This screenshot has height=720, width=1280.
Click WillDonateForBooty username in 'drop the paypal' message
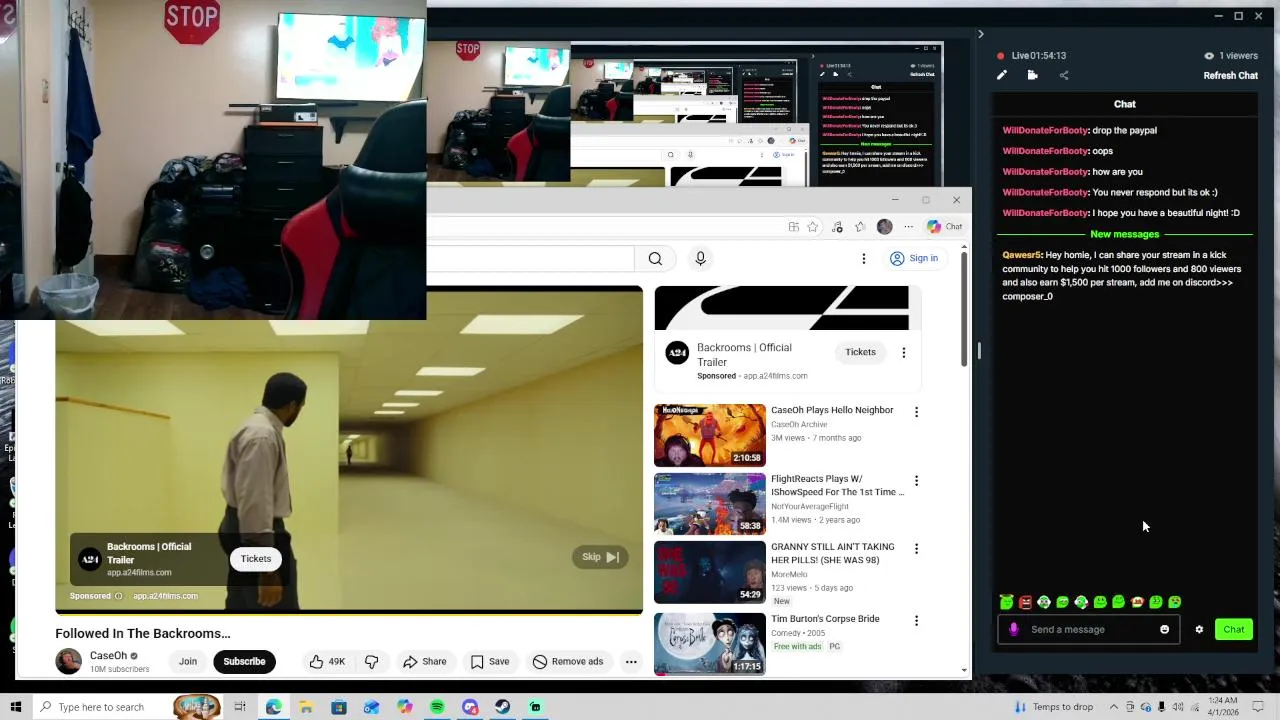click(1045, 130)
